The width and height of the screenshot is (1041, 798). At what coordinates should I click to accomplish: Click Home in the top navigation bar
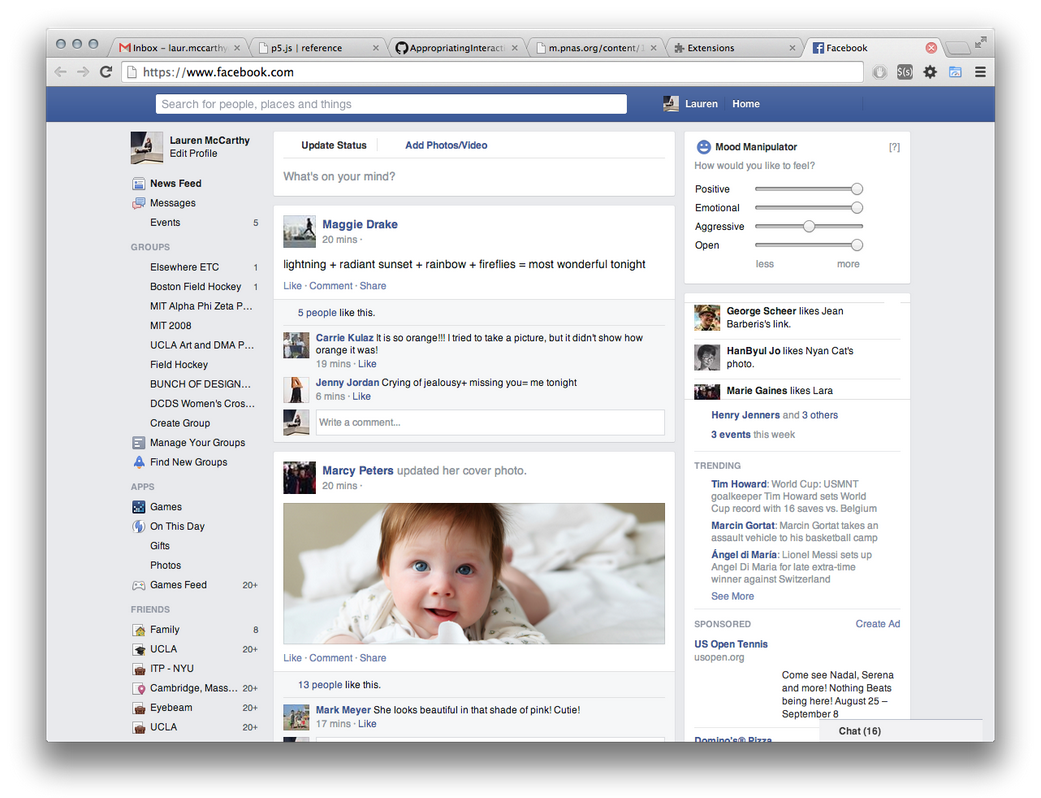click(x=745, y=104)
